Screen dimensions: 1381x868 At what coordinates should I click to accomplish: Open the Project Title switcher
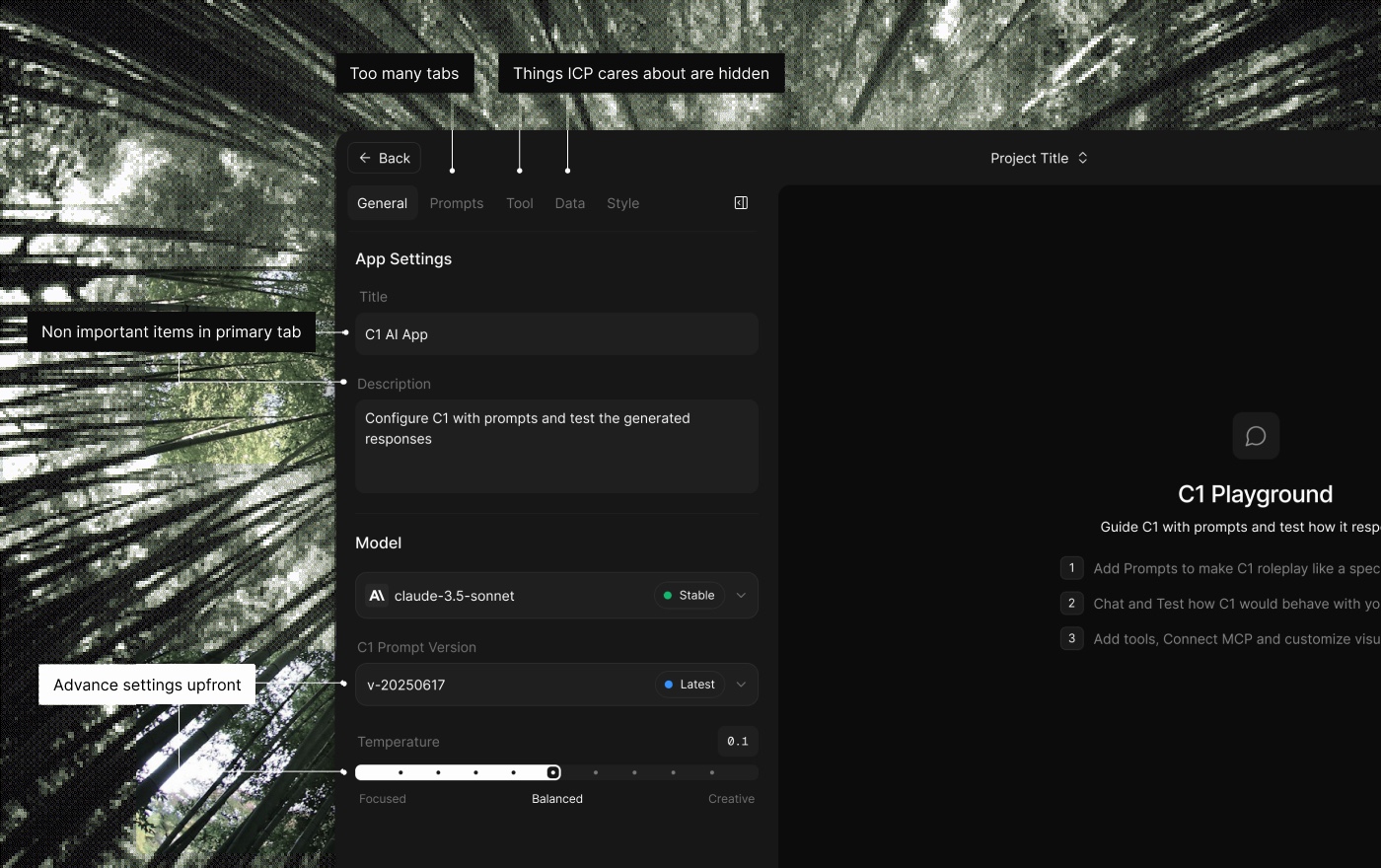point(1040,158)
